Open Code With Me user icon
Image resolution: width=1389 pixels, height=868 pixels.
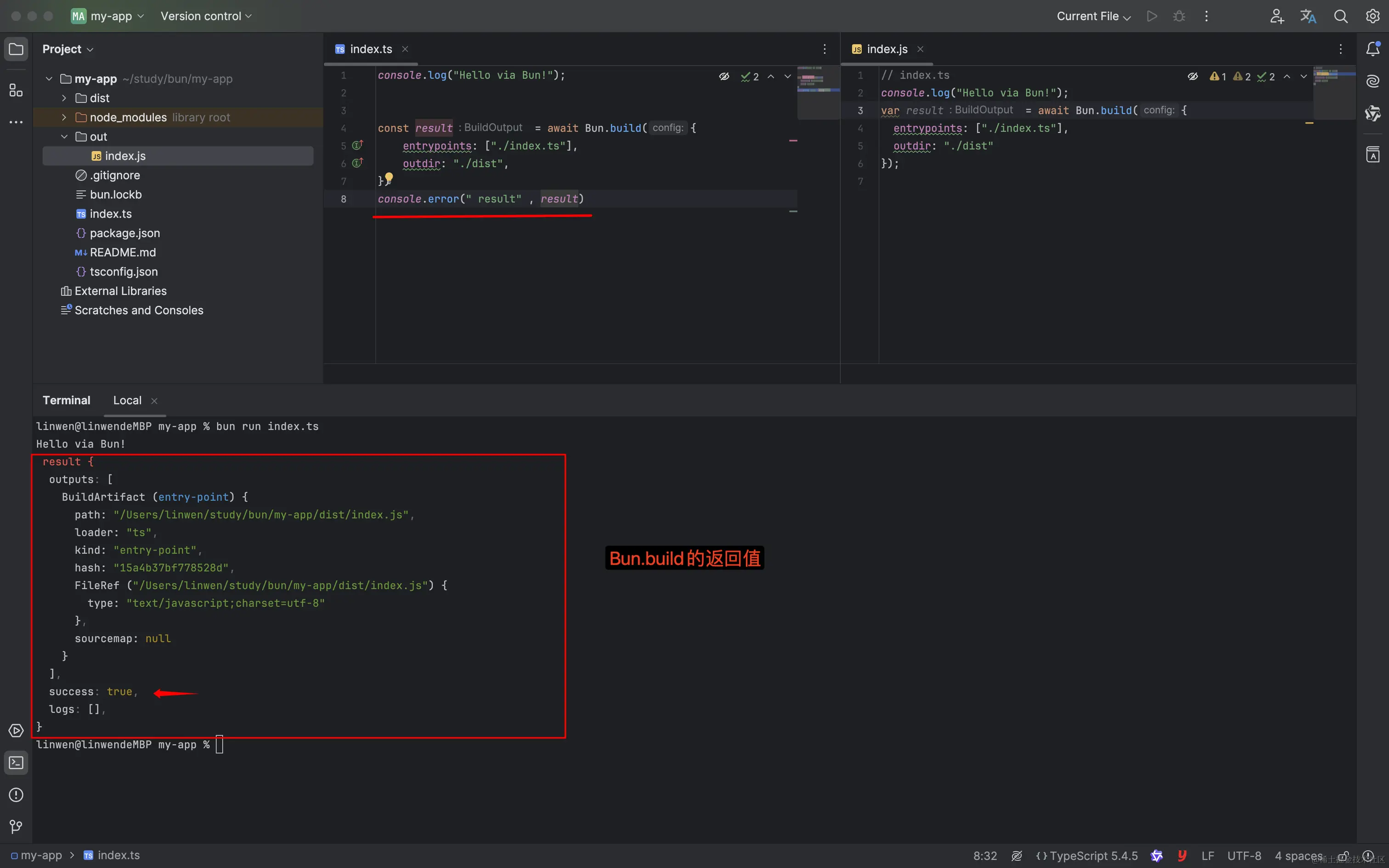[1276, 16]
